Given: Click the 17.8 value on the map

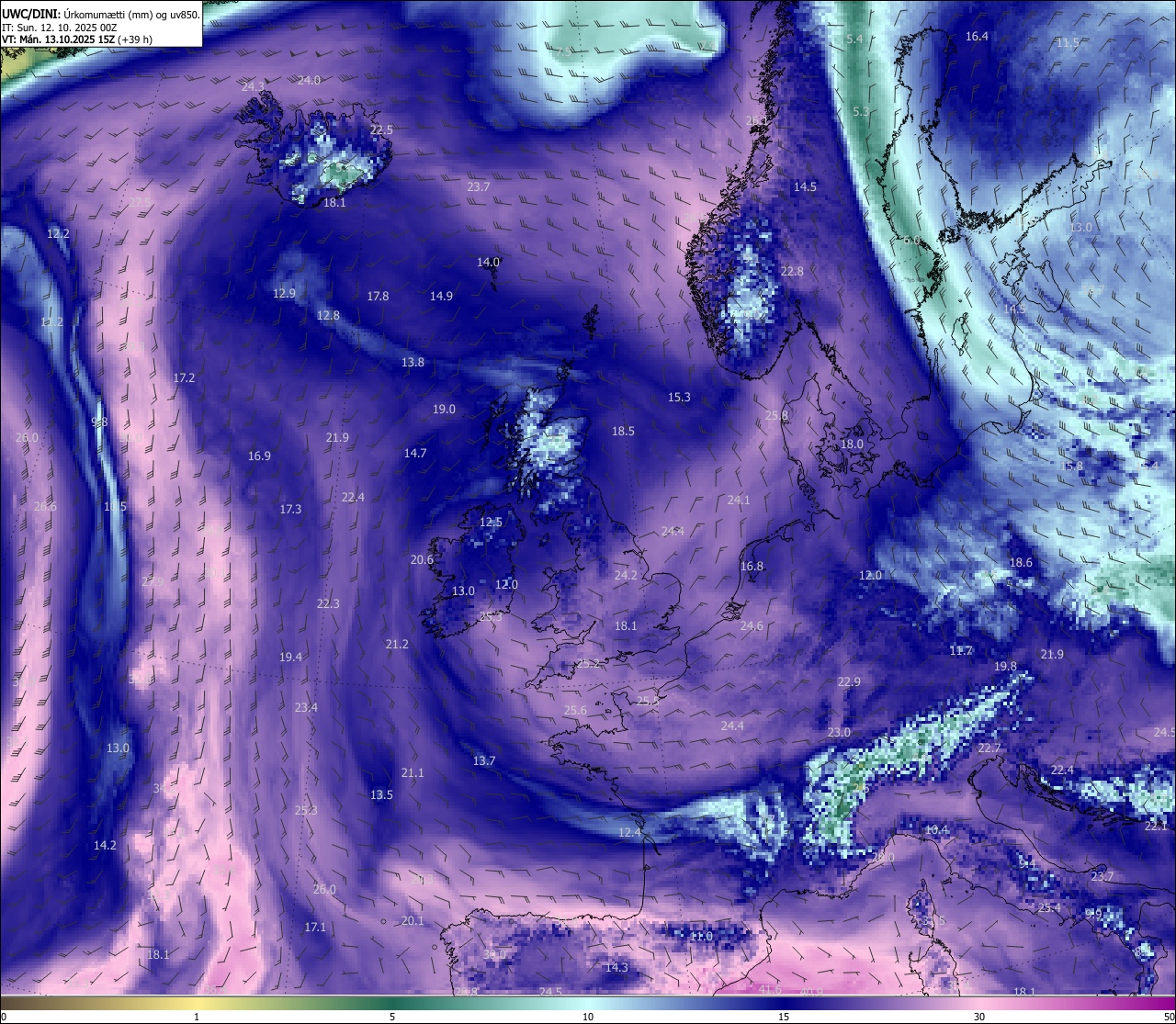Looking at the screenshot, I should pos(378,297).
